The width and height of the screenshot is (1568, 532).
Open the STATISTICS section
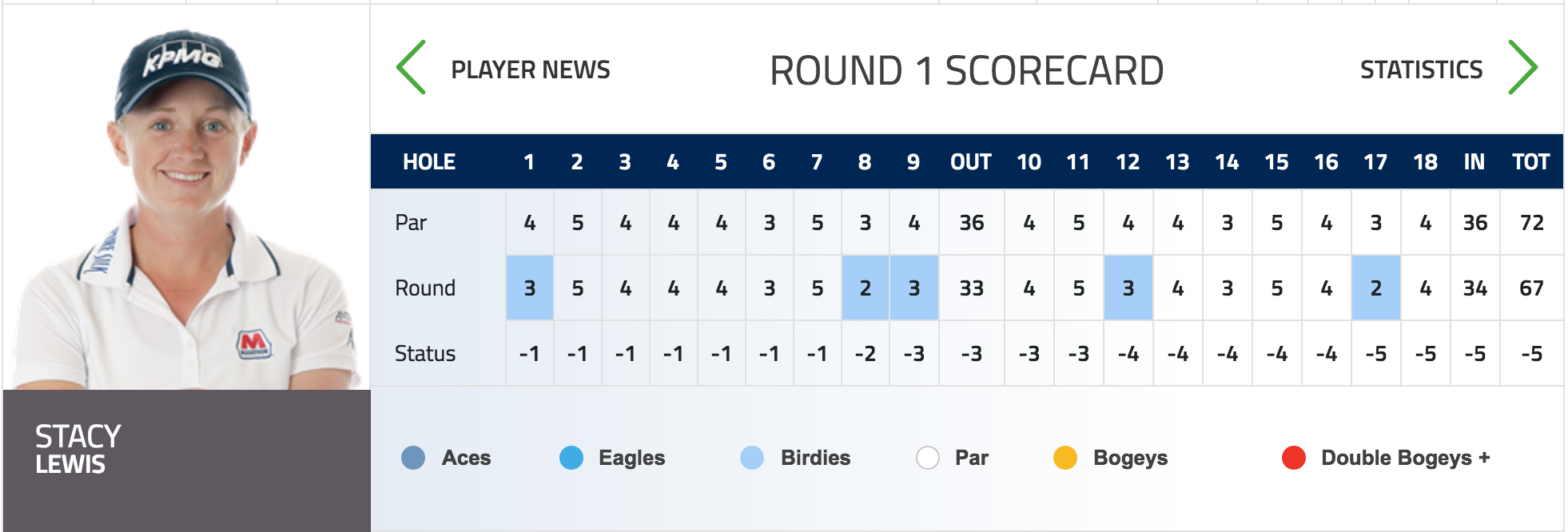1421,70
